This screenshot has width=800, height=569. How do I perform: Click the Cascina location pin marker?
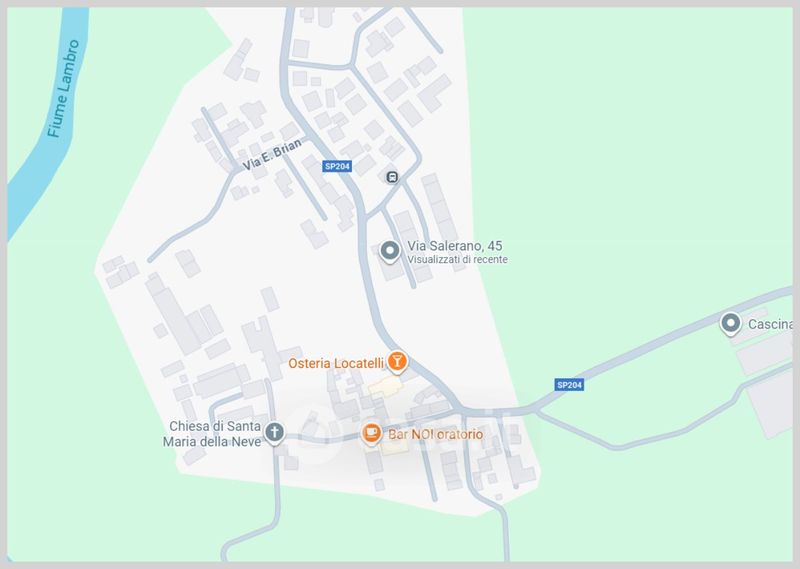[x=730, y=324]
